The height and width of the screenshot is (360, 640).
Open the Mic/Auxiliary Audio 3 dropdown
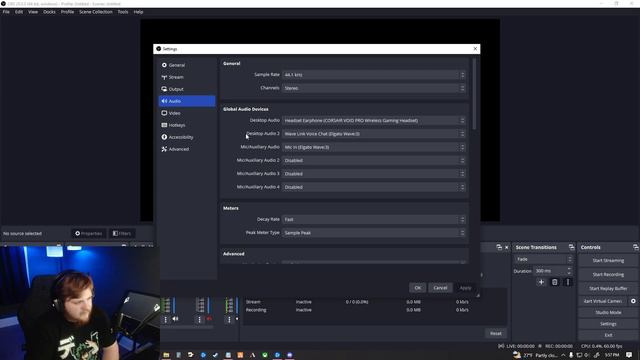click(x=373, y=174)
